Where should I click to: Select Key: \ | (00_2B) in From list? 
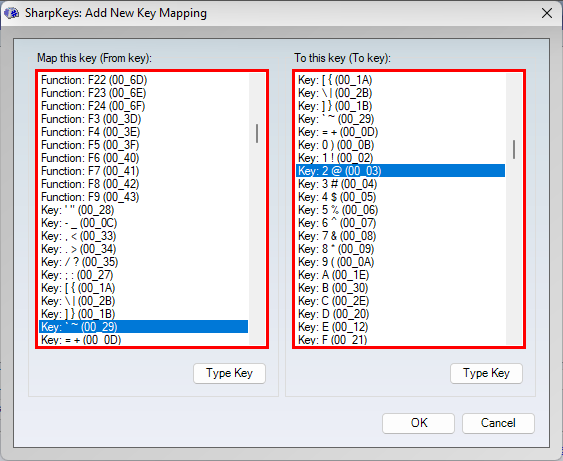click(x=143, y=301)
